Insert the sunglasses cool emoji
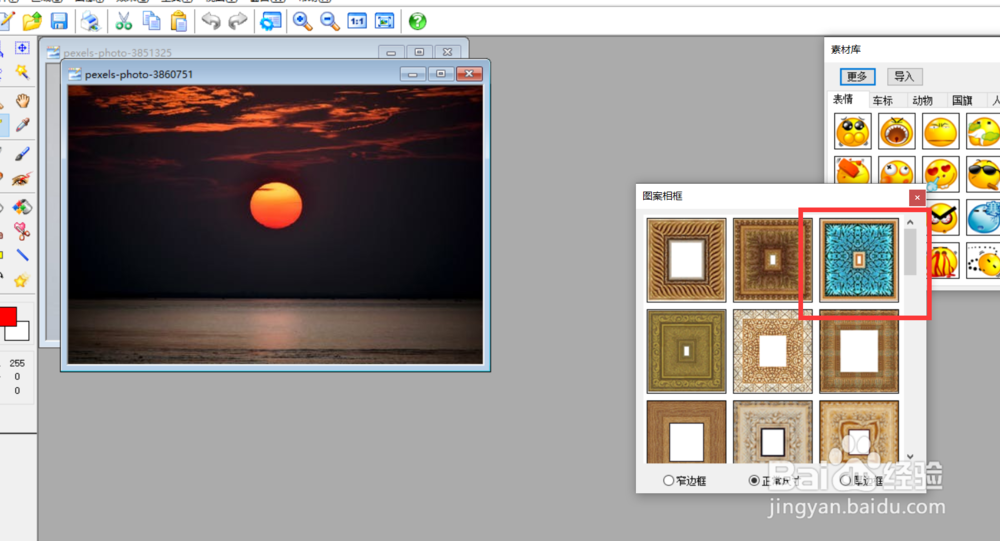This screenshot has height=541, width=1000. [983, 174]
